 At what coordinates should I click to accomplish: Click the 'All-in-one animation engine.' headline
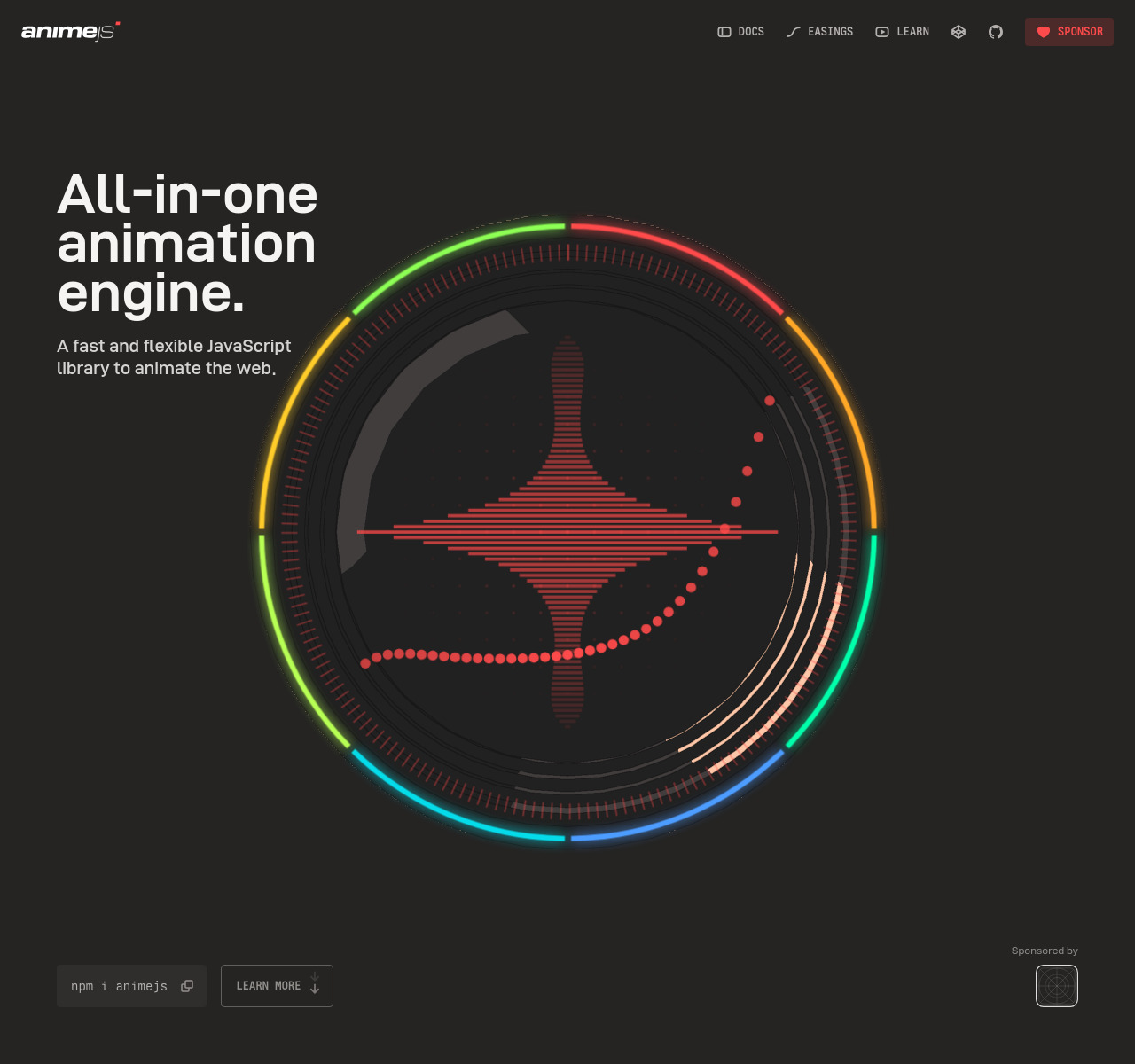coord(188,244)
